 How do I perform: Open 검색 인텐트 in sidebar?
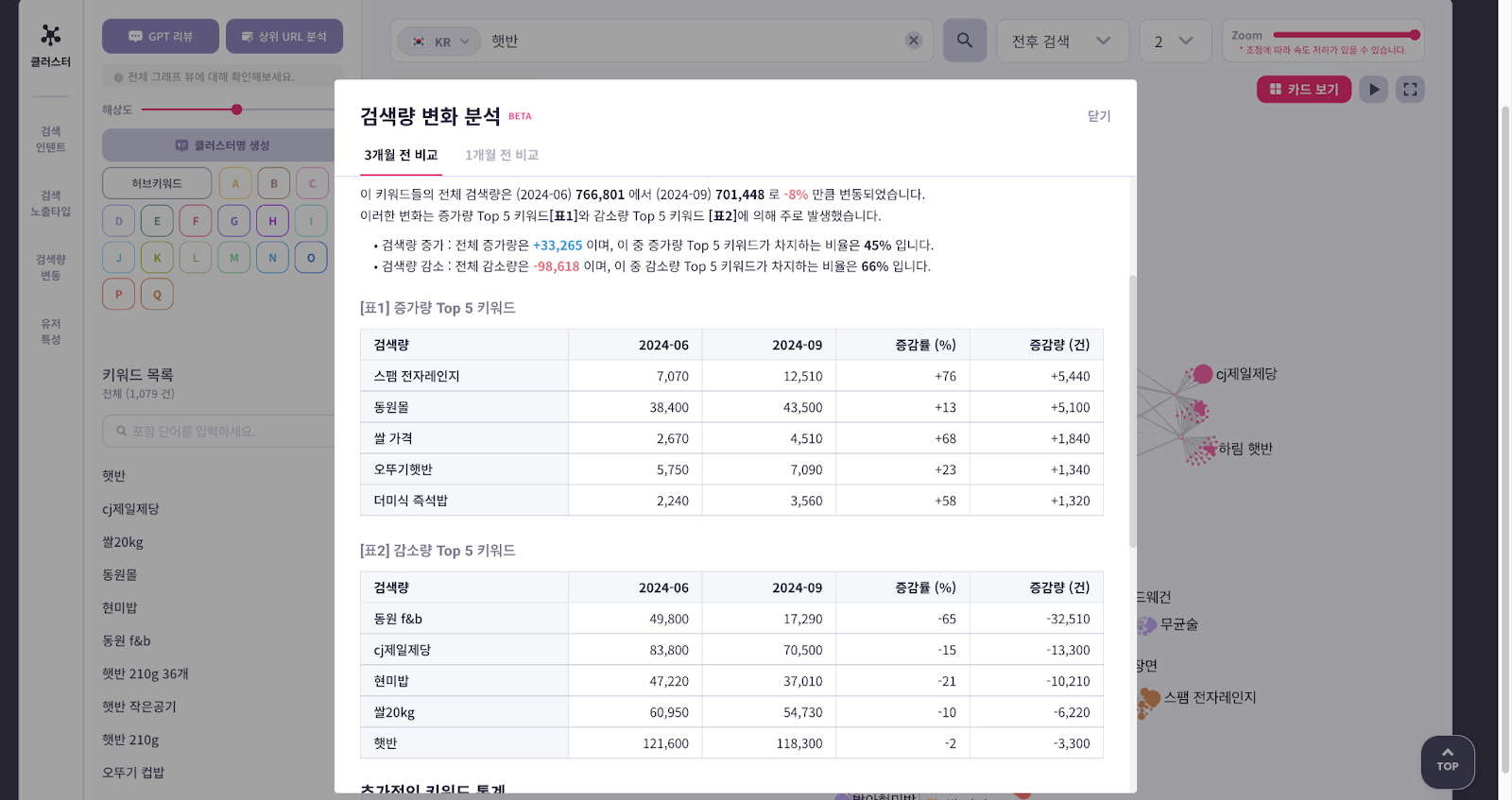(50, 139)
